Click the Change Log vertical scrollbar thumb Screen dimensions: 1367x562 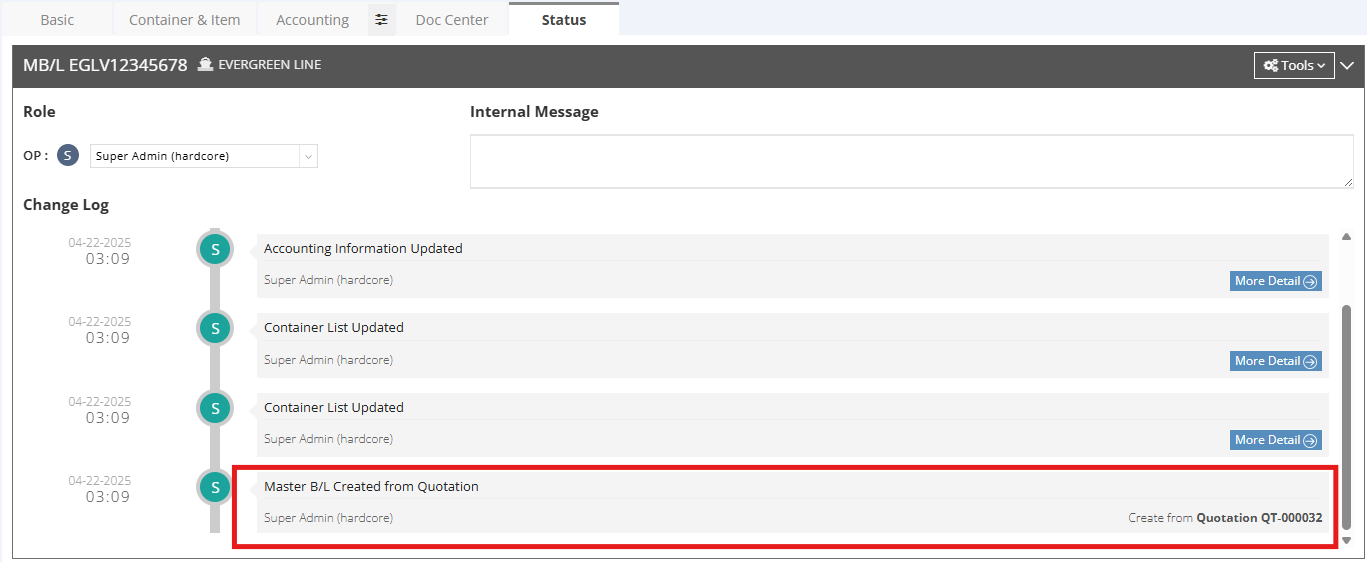1346,415
